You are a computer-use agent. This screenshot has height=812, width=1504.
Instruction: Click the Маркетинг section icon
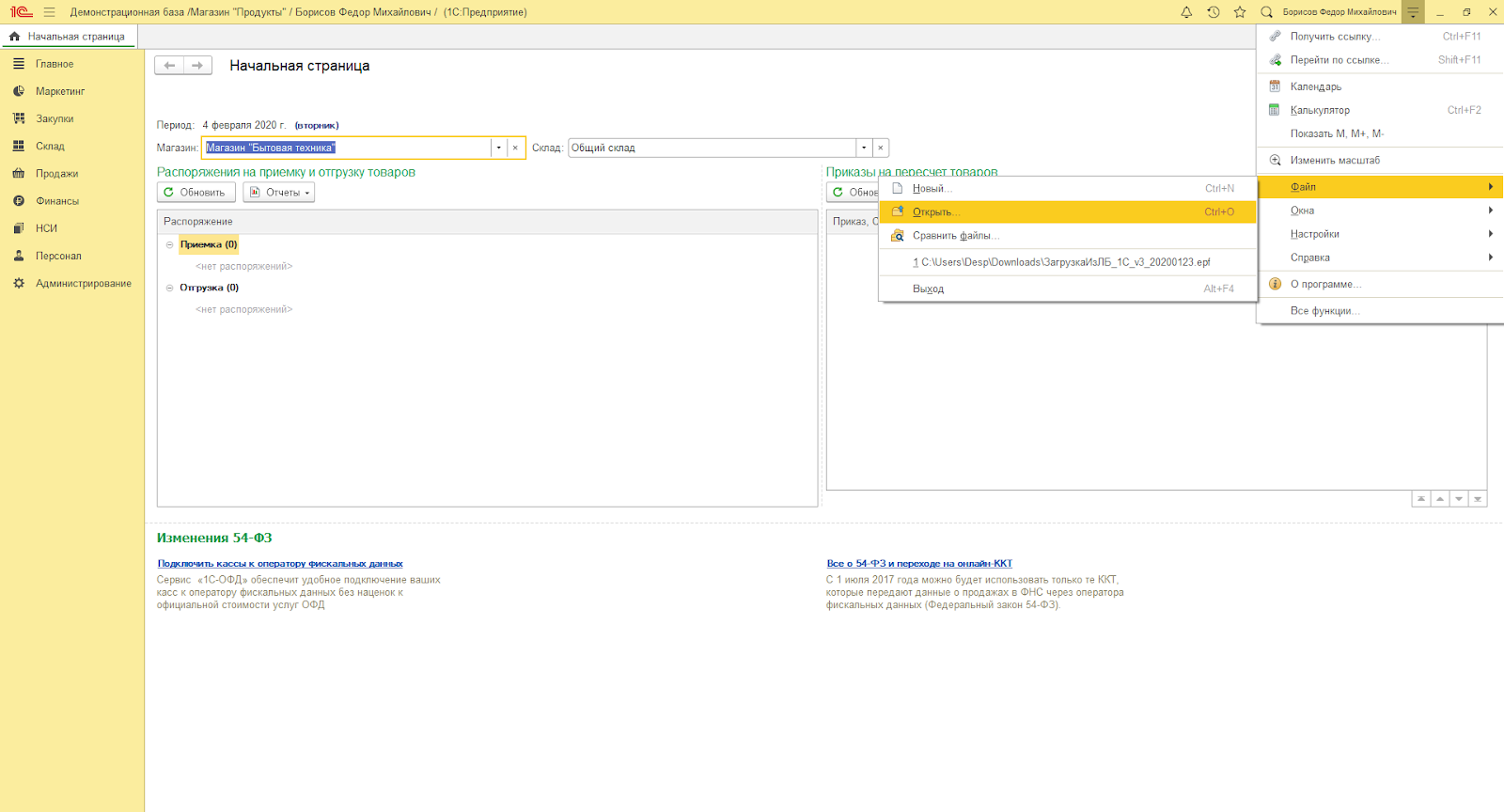pyautogui.click(x=19, y=91)
